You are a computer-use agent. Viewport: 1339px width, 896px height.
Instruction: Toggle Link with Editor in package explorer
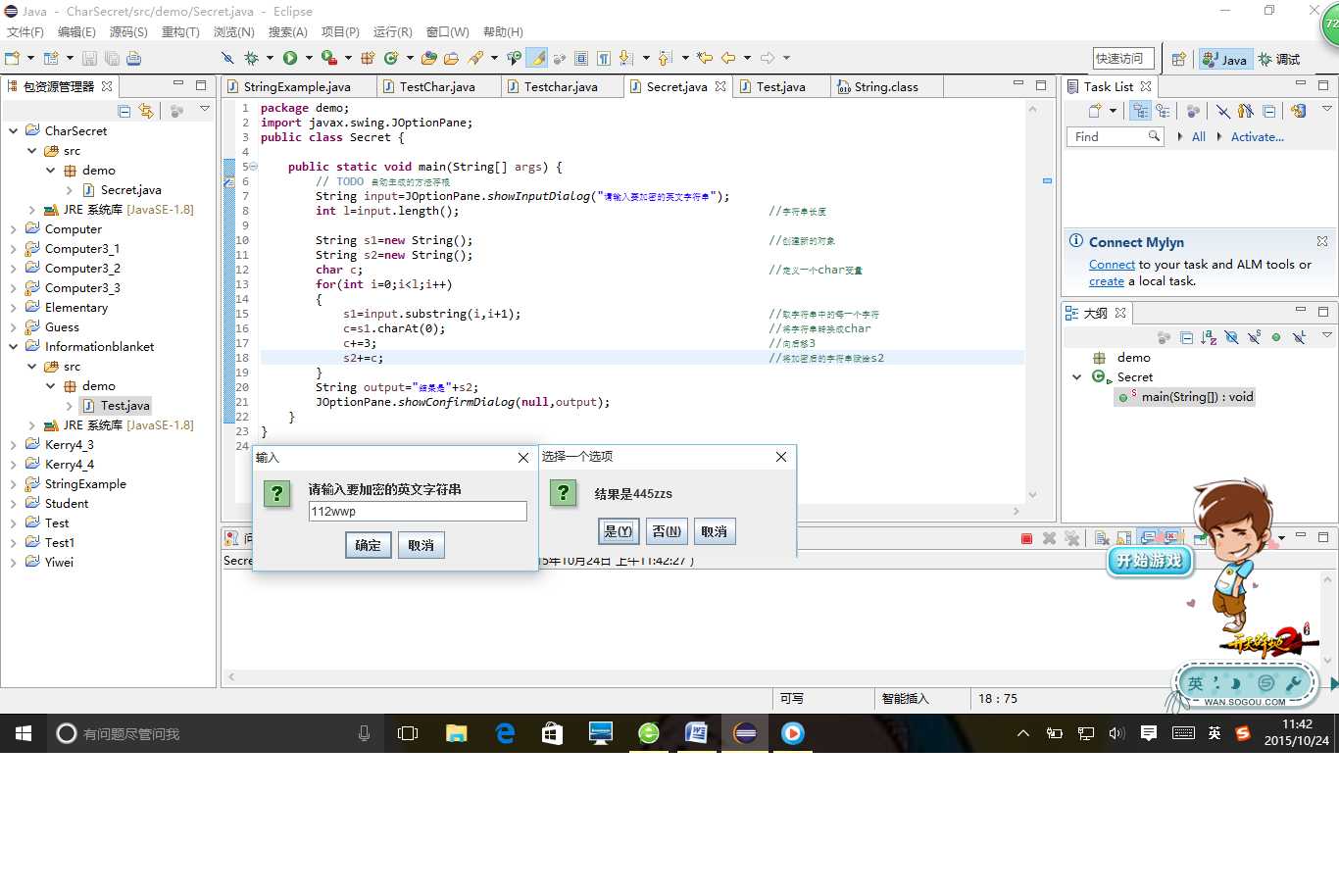146,111
